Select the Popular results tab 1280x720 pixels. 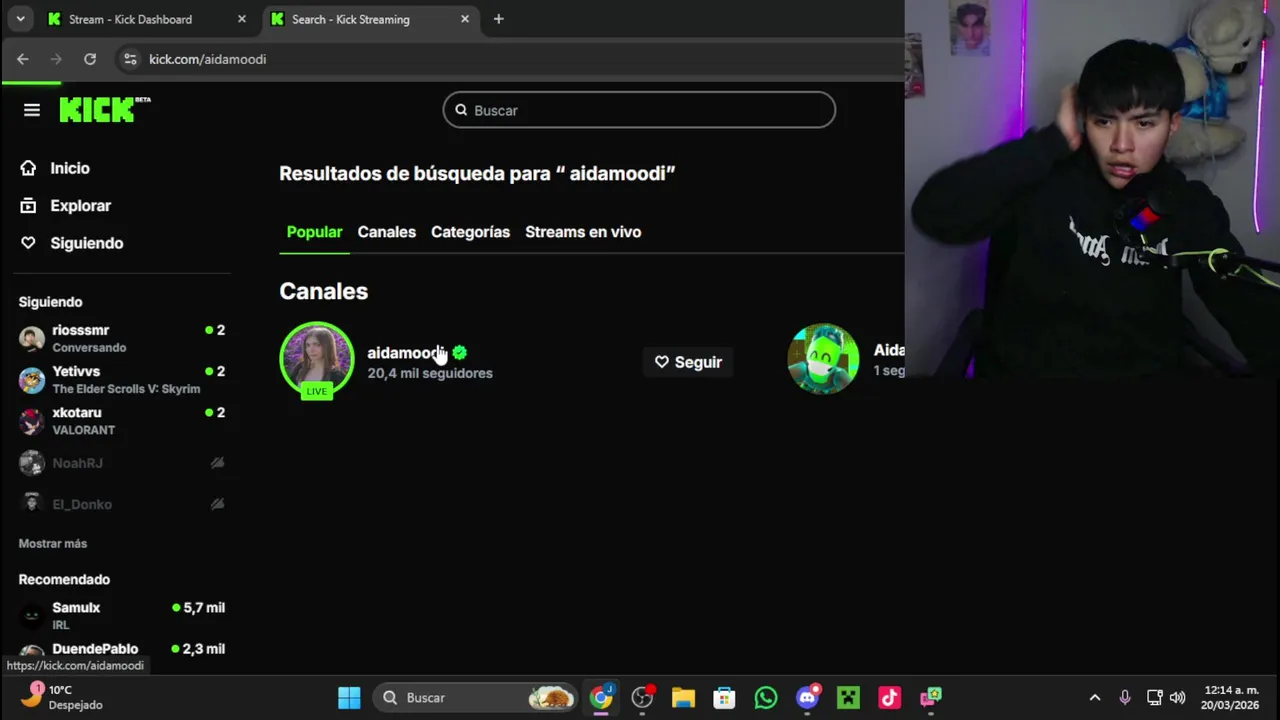314,231
